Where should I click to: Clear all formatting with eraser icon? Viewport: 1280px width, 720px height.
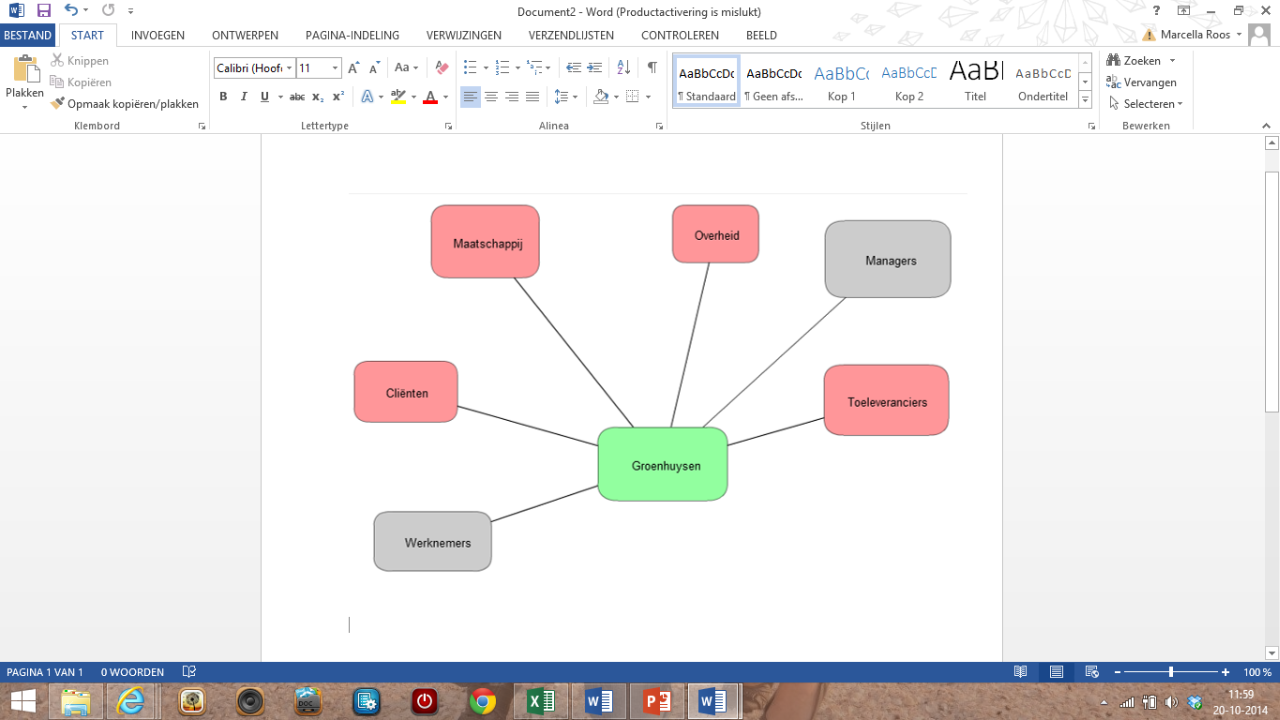442,68
